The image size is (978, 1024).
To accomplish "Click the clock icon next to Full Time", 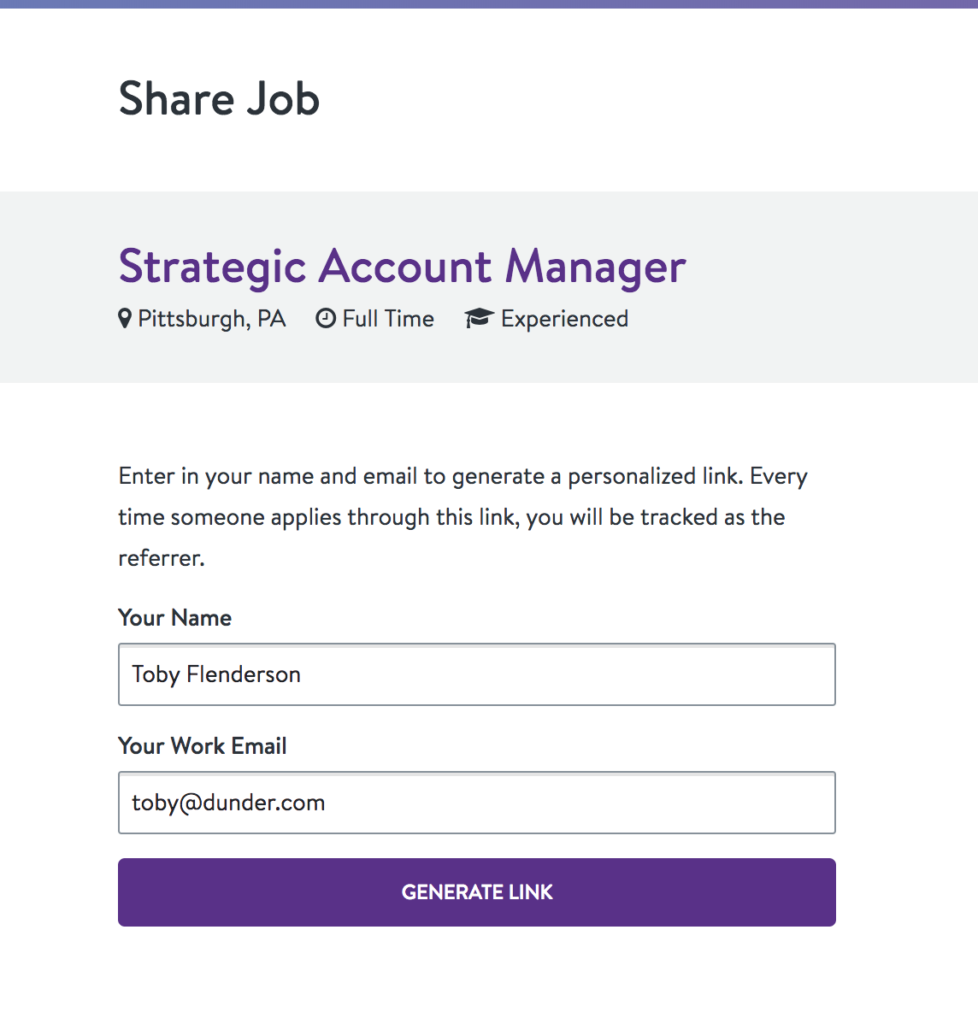I will click(x=326, y=319).
